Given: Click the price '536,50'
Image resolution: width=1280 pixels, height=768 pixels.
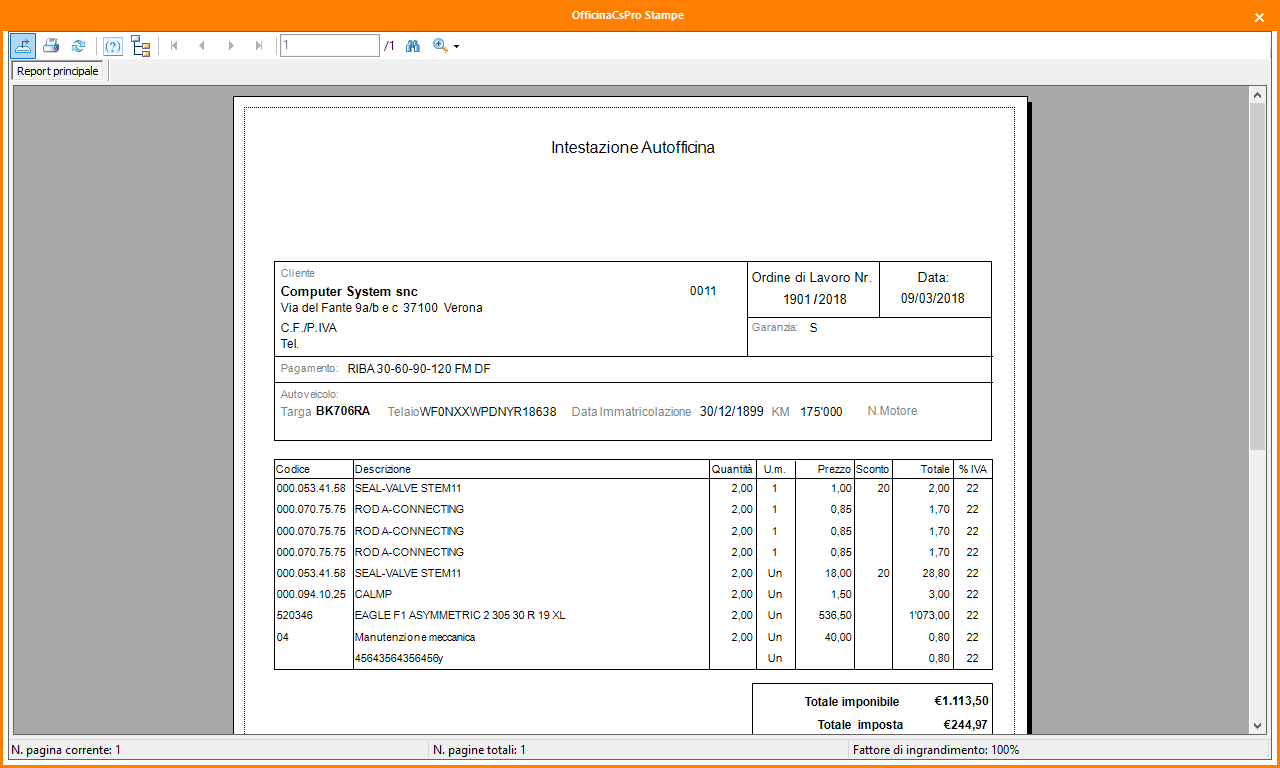Looking at the screenshot, I should pyautogui.click(x=835, y=616).
